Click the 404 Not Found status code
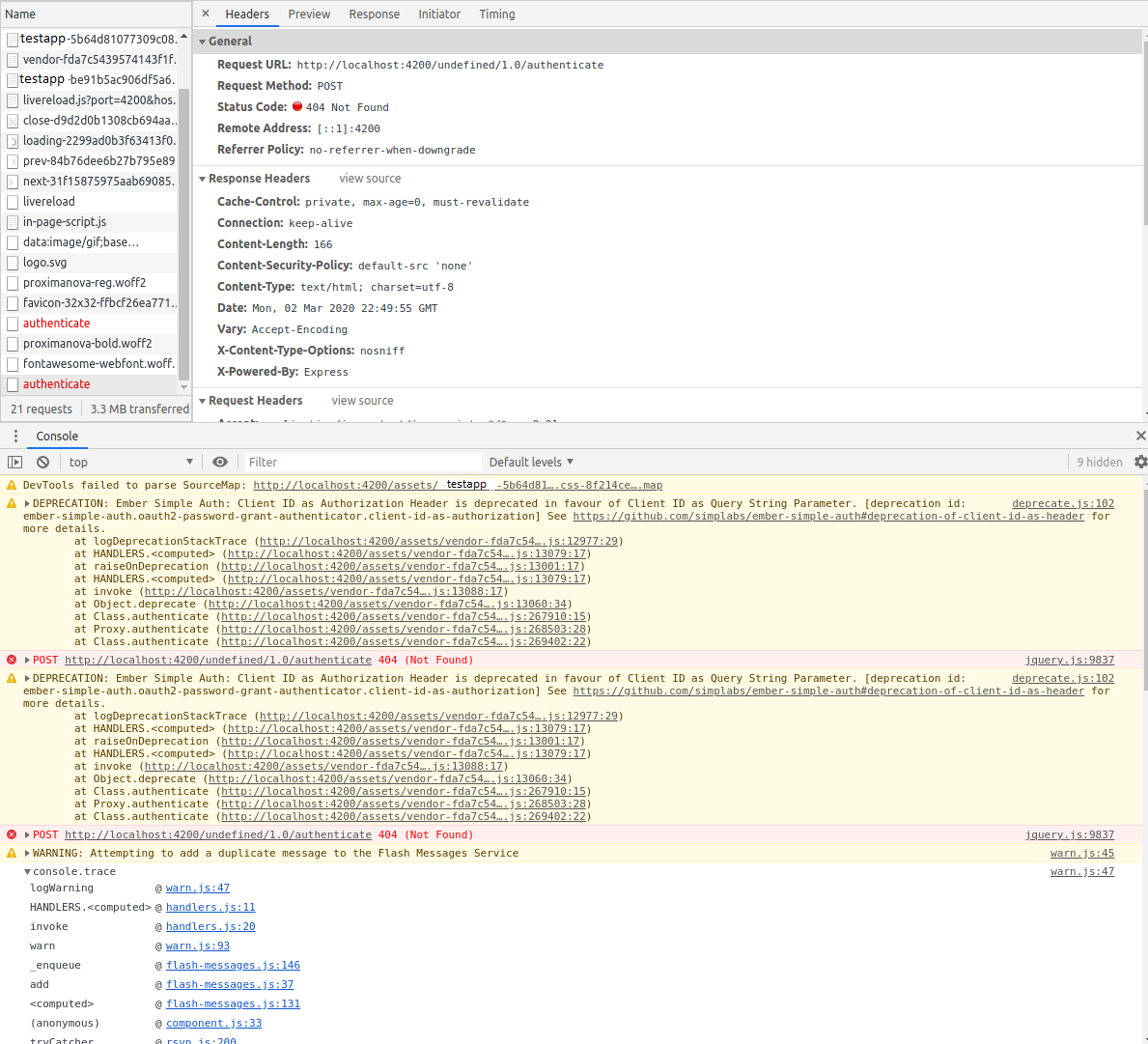Viewport: 1148px width, 1044px height. pos(347,107)
